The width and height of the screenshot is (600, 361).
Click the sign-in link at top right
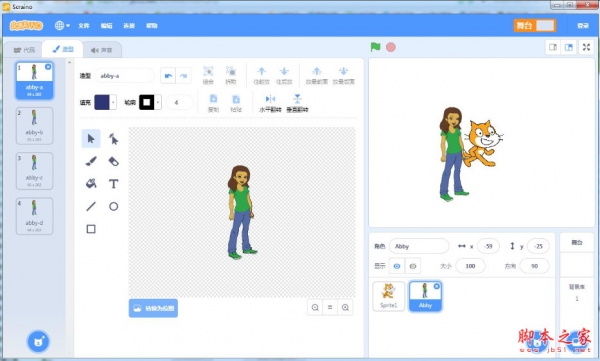coord(583,26)
